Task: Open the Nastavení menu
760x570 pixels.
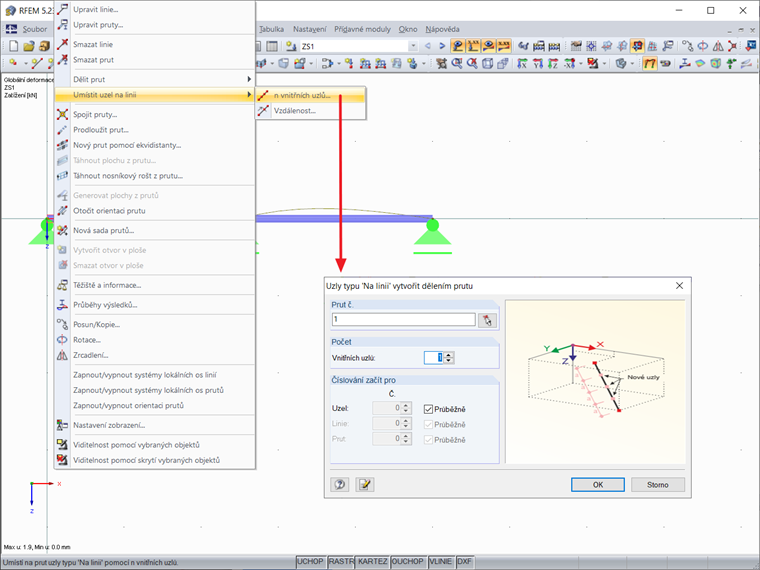Action: coord(310,29)
